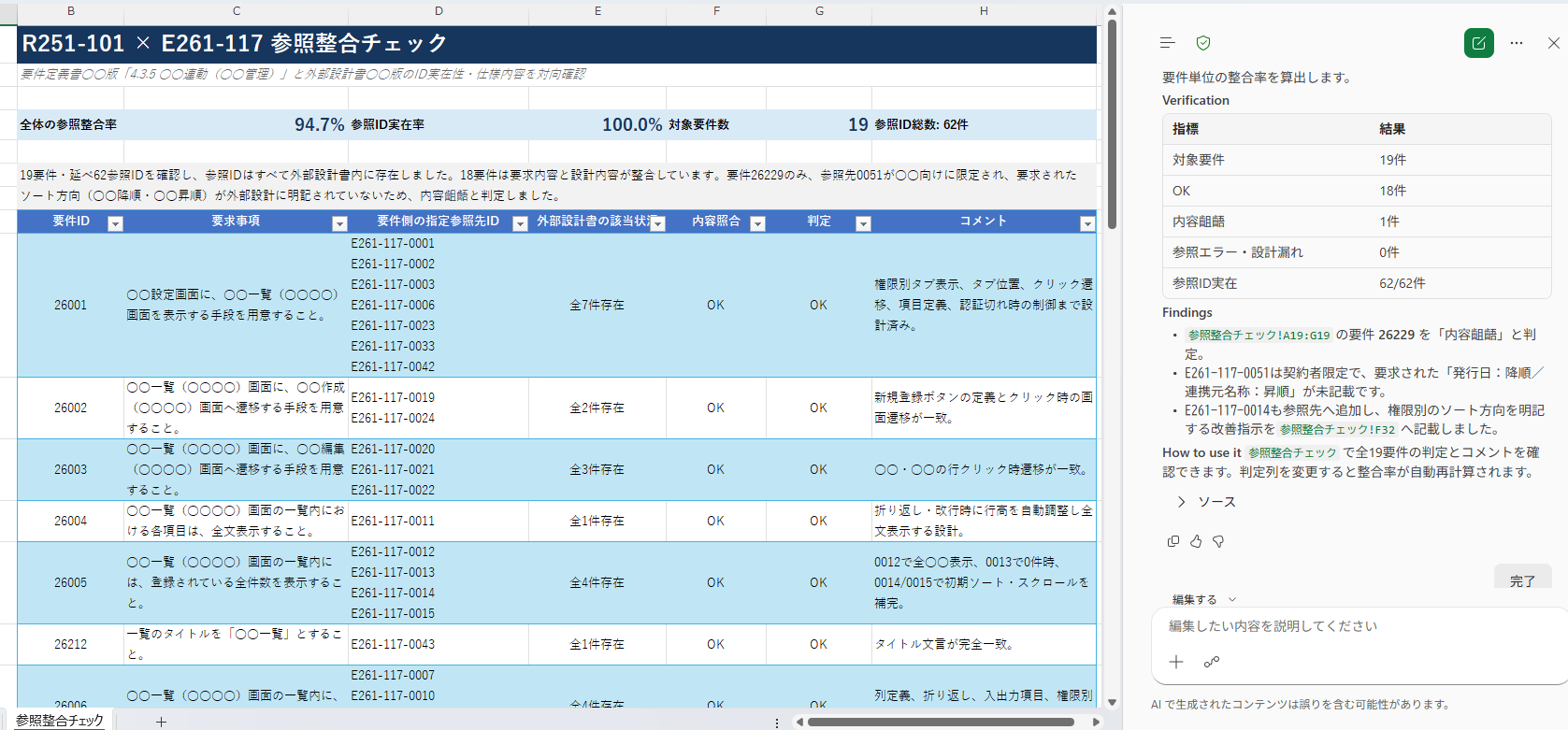Open filter for 外部設計書の該当状況 column

coord(657,223)
